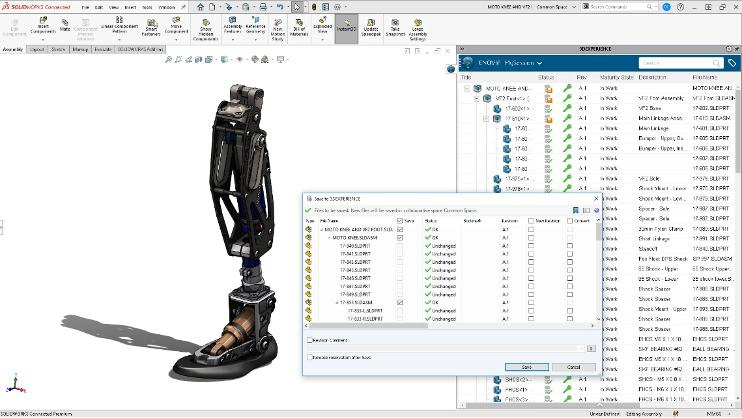Viewport: 742px width, 418px height.
Task: Collapse MOTO KNEE AND VF2 FOOT in Save dialog
Action: (322, 229)
